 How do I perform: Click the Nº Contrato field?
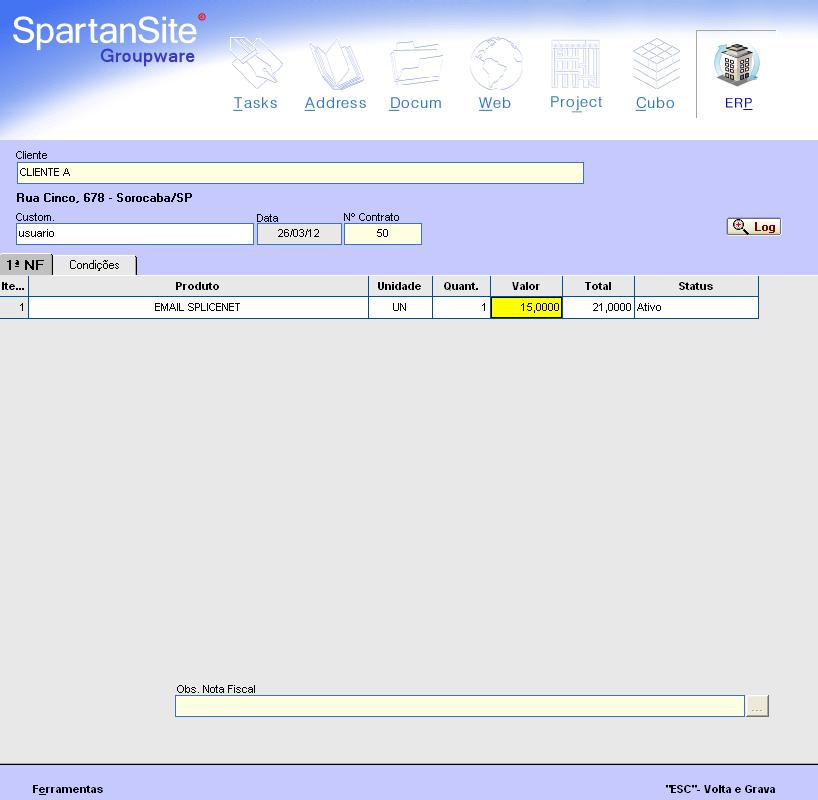(382, 234)
